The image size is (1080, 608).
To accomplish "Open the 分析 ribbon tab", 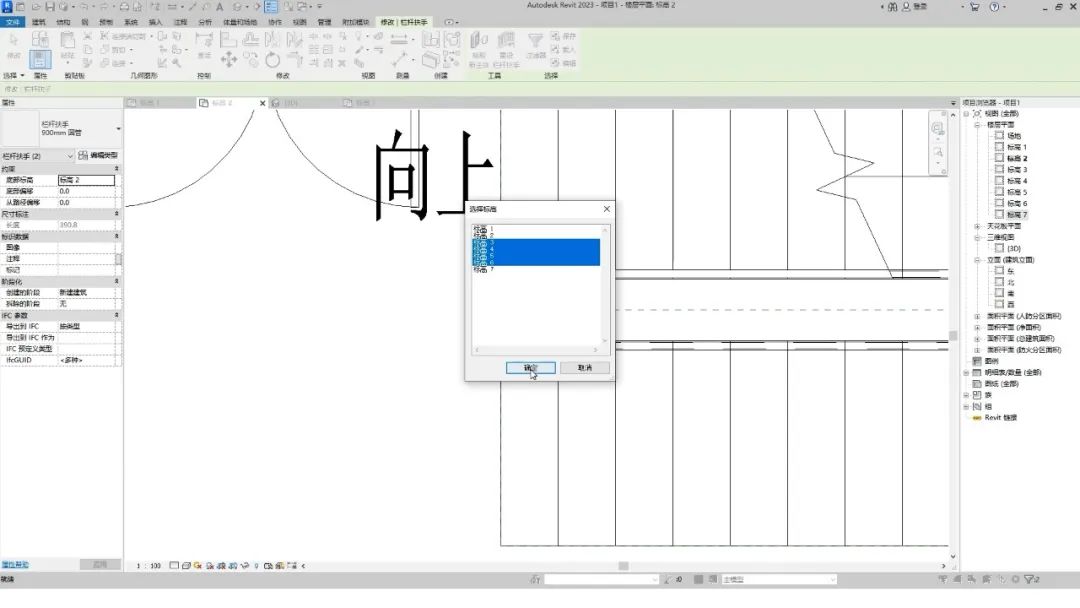I will (x=205, y=22).
